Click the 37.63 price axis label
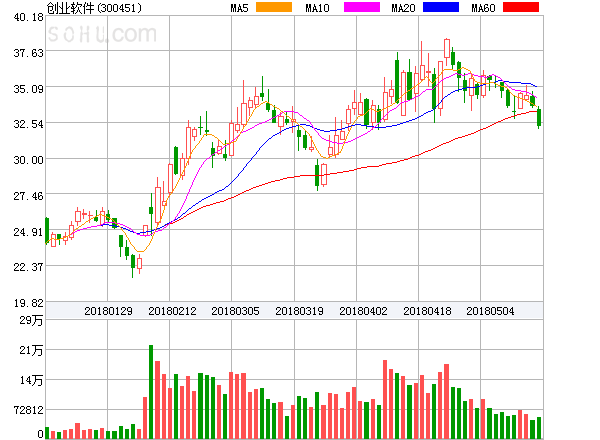The width and height of the screenshot is (600, 440). 29,53
